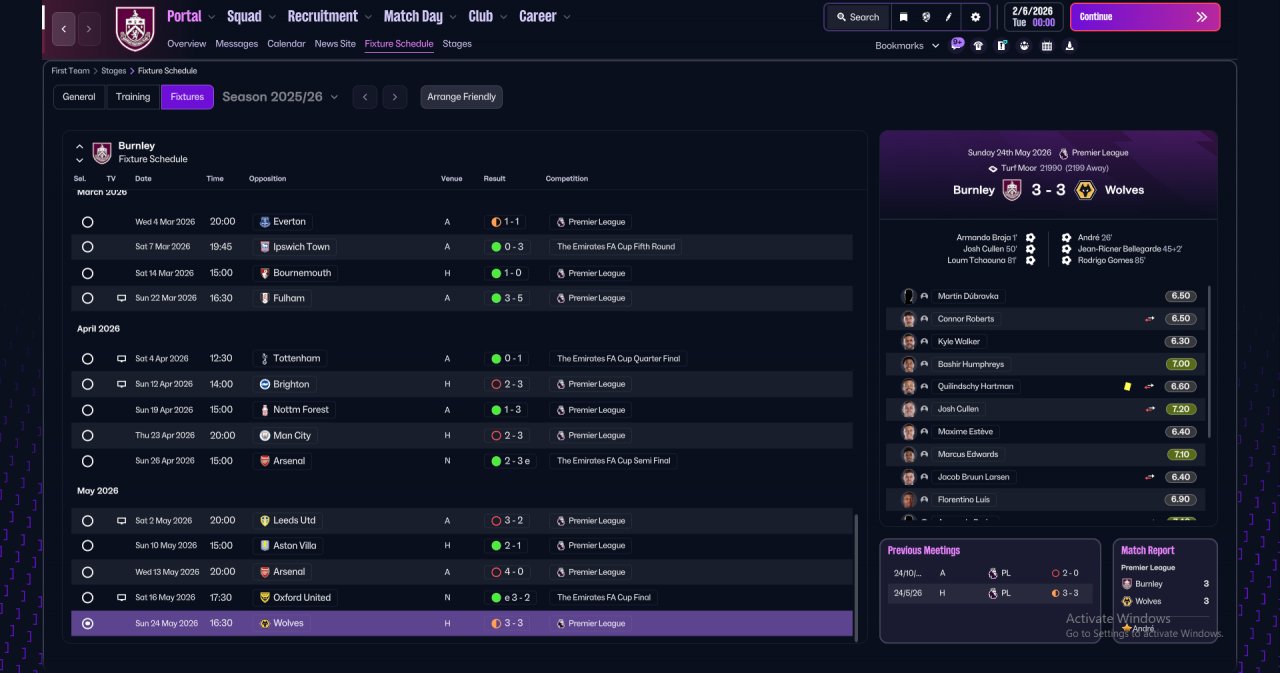
Task: Click the selected Wolves fixture radio button
Action: [87, 623]
